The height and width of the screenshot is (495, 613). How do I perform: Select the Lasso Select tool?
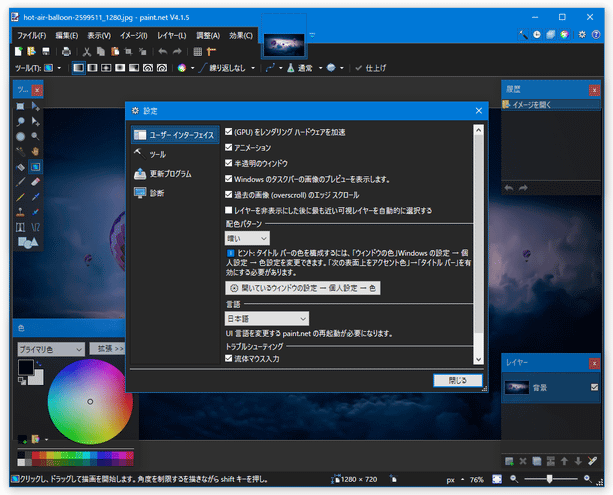(20, 121)
